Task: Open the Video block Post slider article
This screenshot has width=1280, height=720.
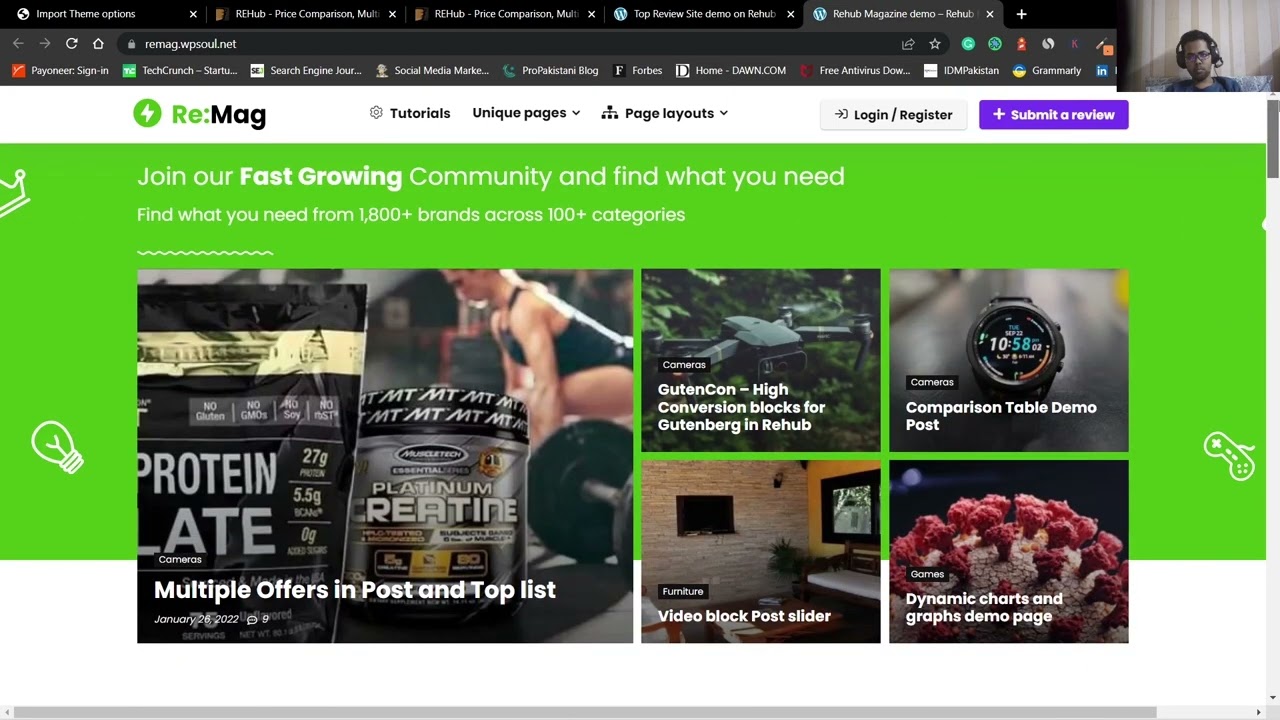Action: click(x=744, y=616)
